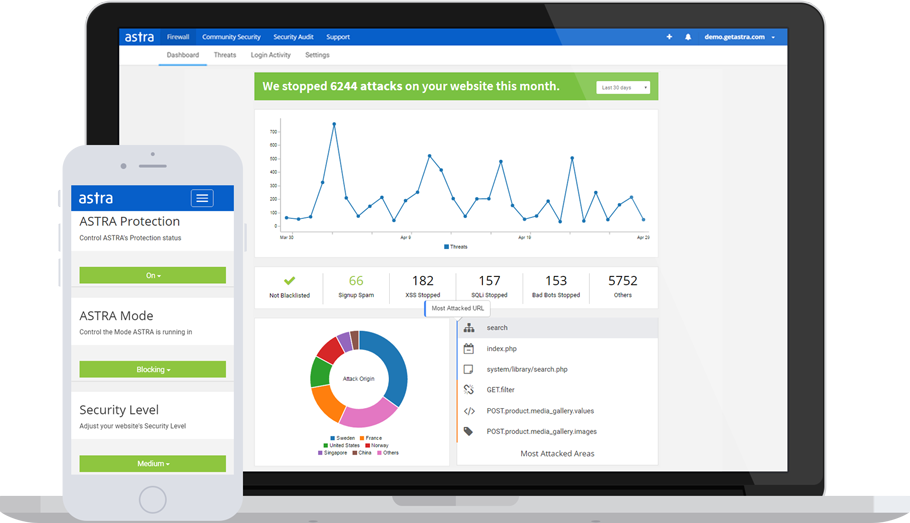Click the 5752 Others stat
This screenshot has width=910, height=523.
(x=623, y=287)
